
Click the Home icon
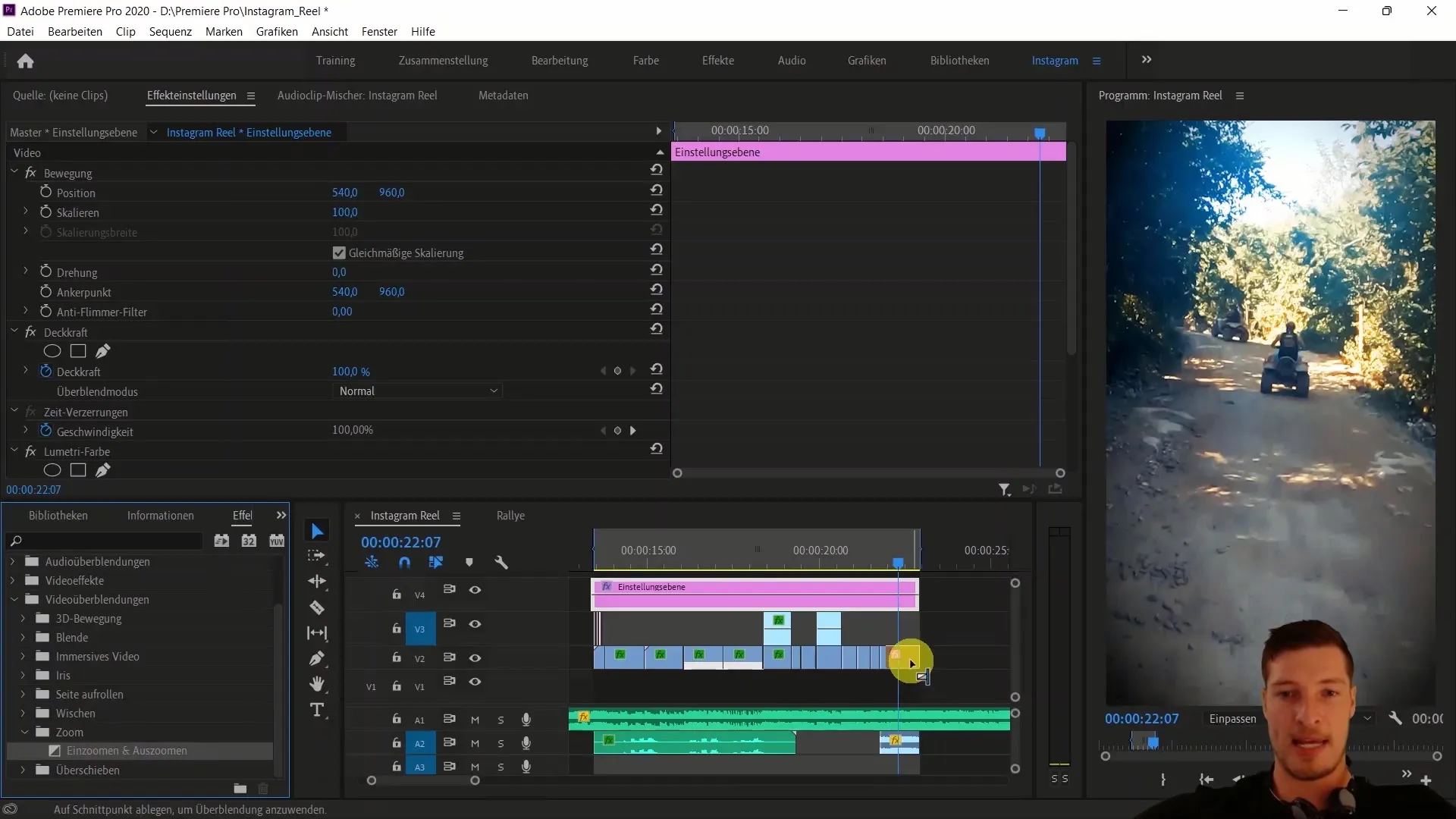point(25,61)
